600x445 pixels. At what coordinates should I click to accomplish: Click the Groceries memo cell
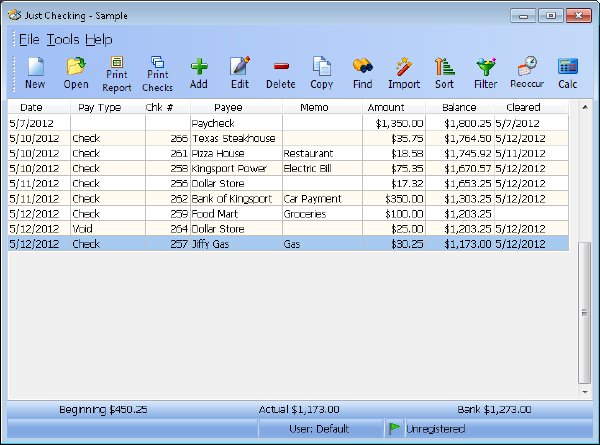pos(322,214)
